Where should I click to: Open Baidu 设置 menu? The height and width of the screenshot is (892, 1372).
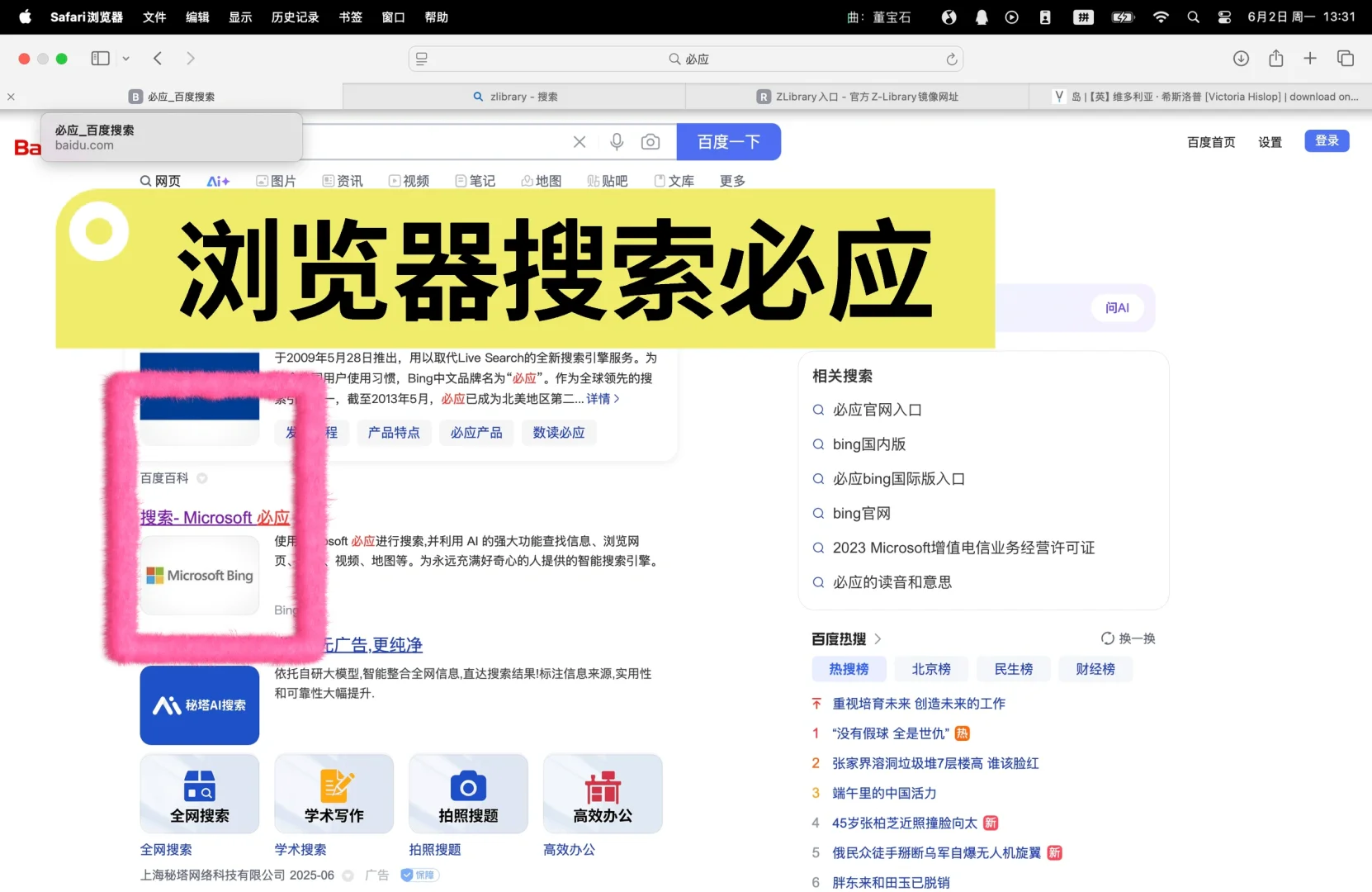pos(1270,142)
